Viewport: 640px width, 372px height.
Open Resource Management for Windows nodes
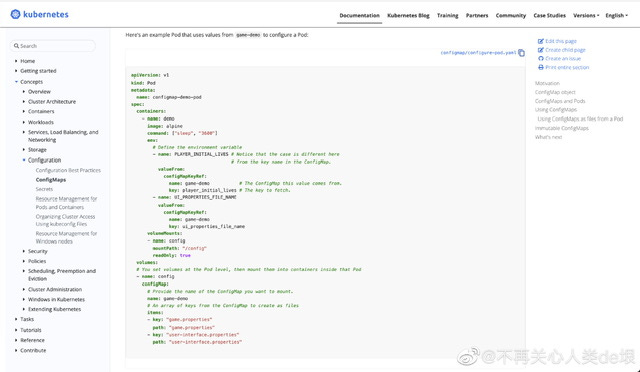pos(66,237)
